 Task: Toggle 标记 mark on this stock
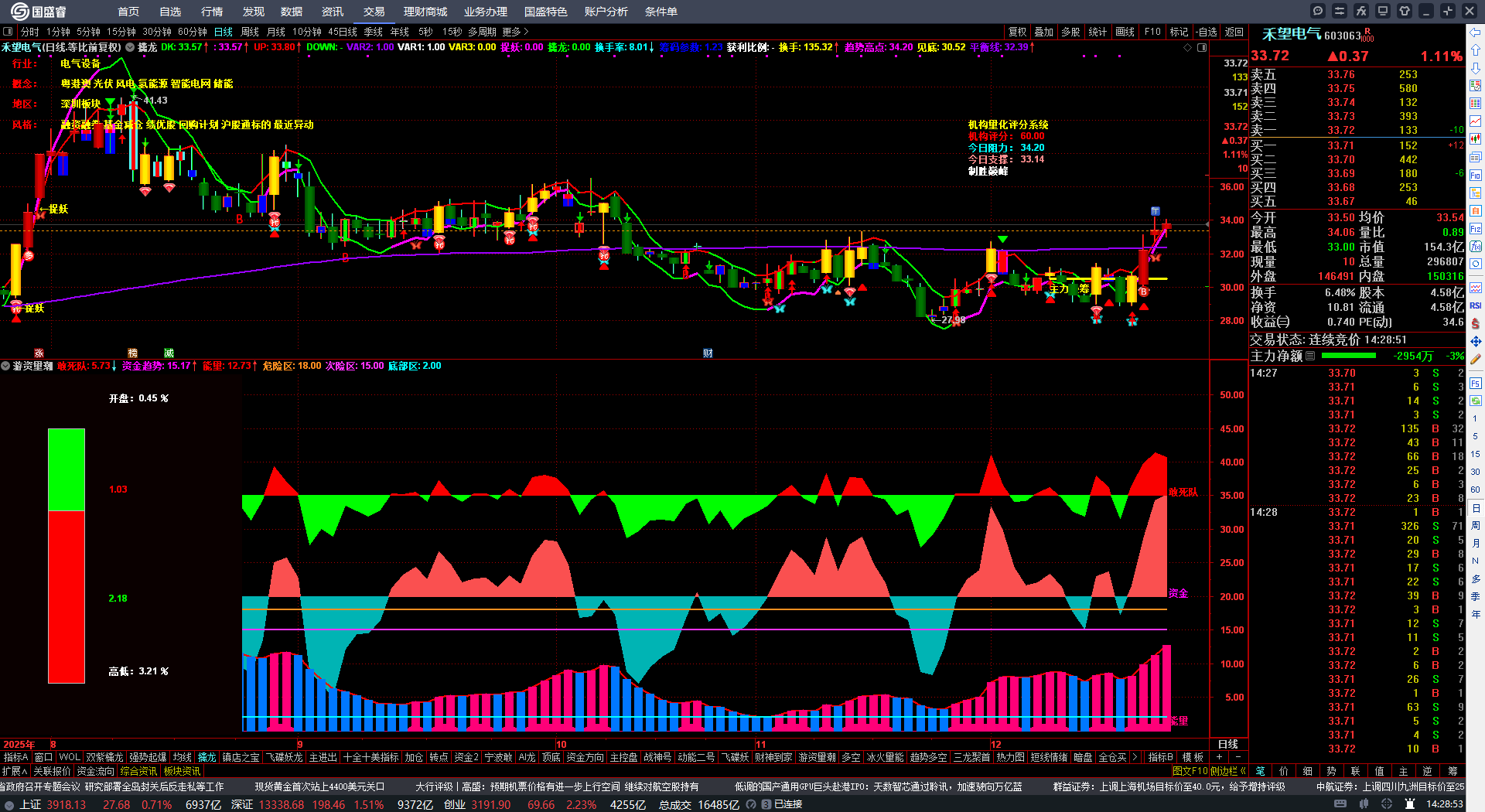pos(1179,32)
